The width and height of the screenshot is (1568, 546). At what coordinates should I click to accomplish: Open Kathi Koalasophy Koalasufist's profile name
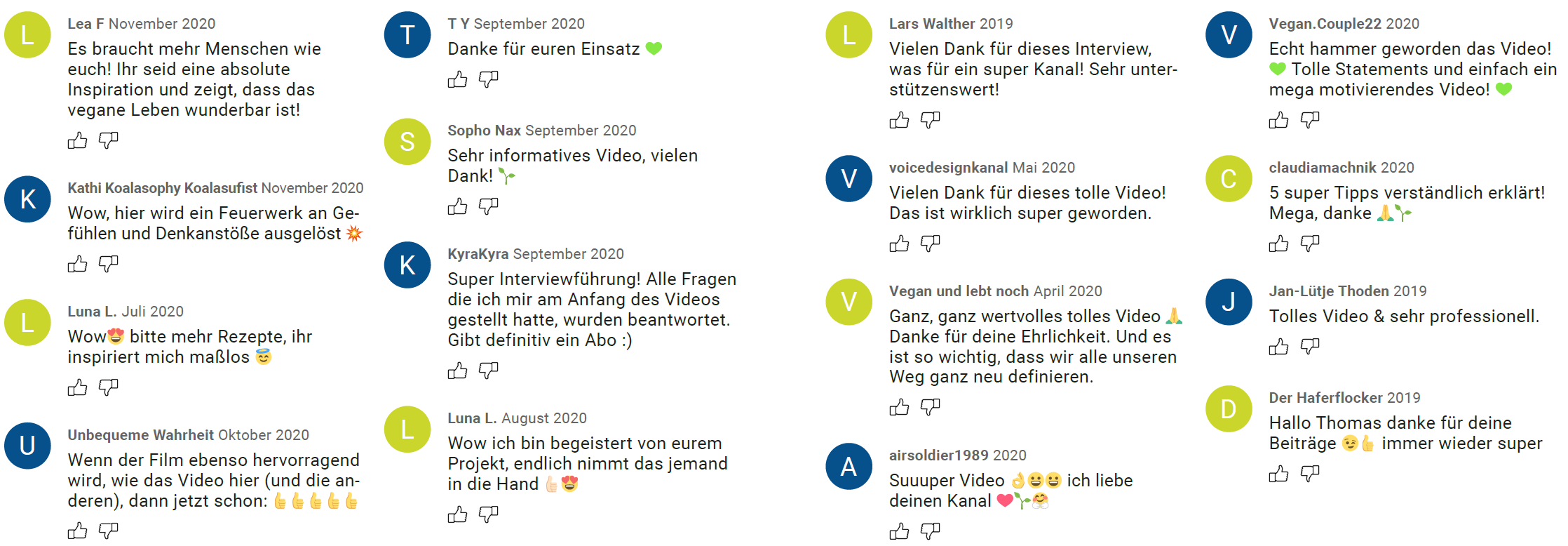click(163, 188)
